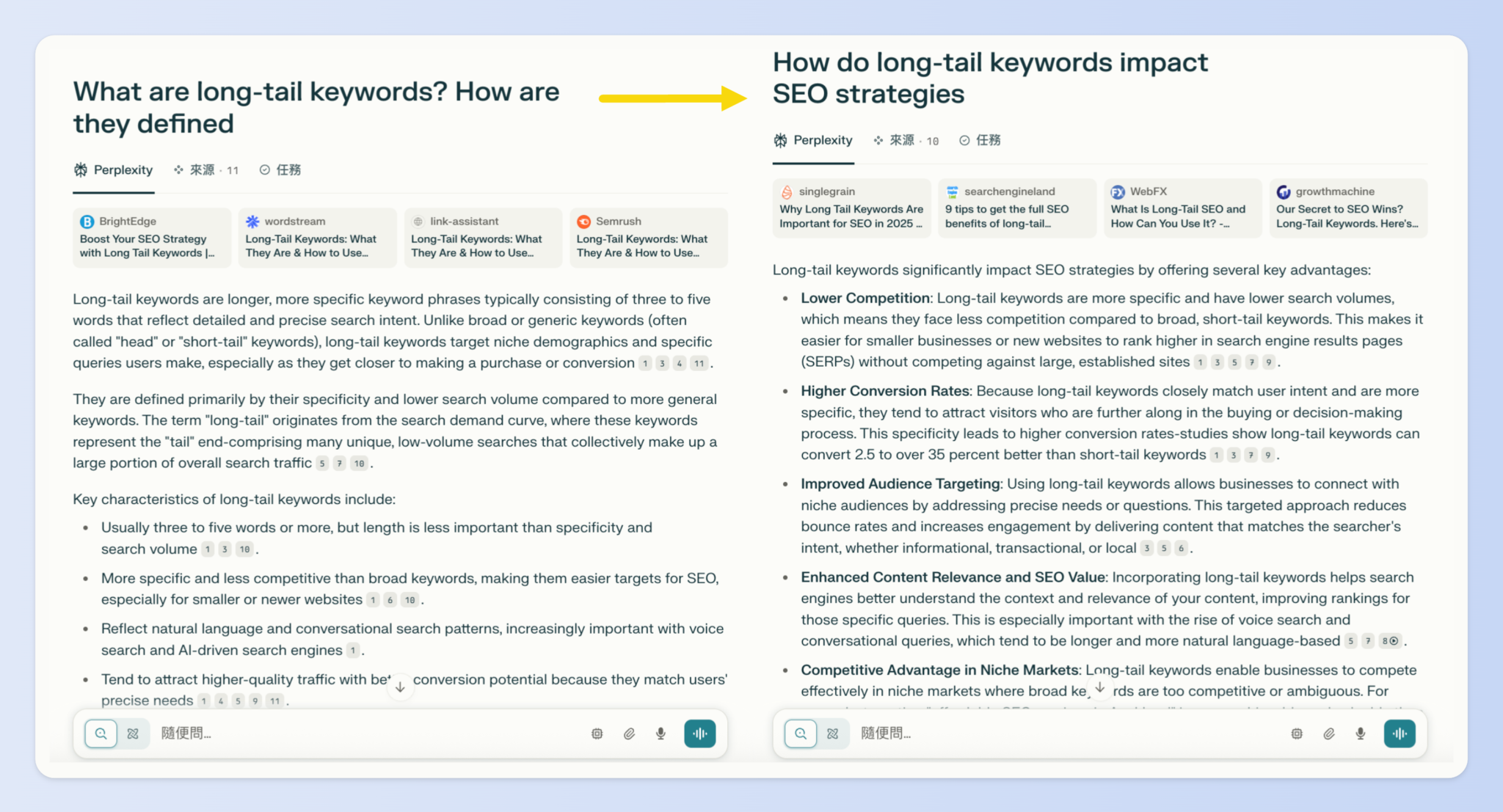Image resolution: width=1503 pixels, height=812 pixels.
Task: Click the left panel microphone dictation icon
Action: (x=660, y=734)
